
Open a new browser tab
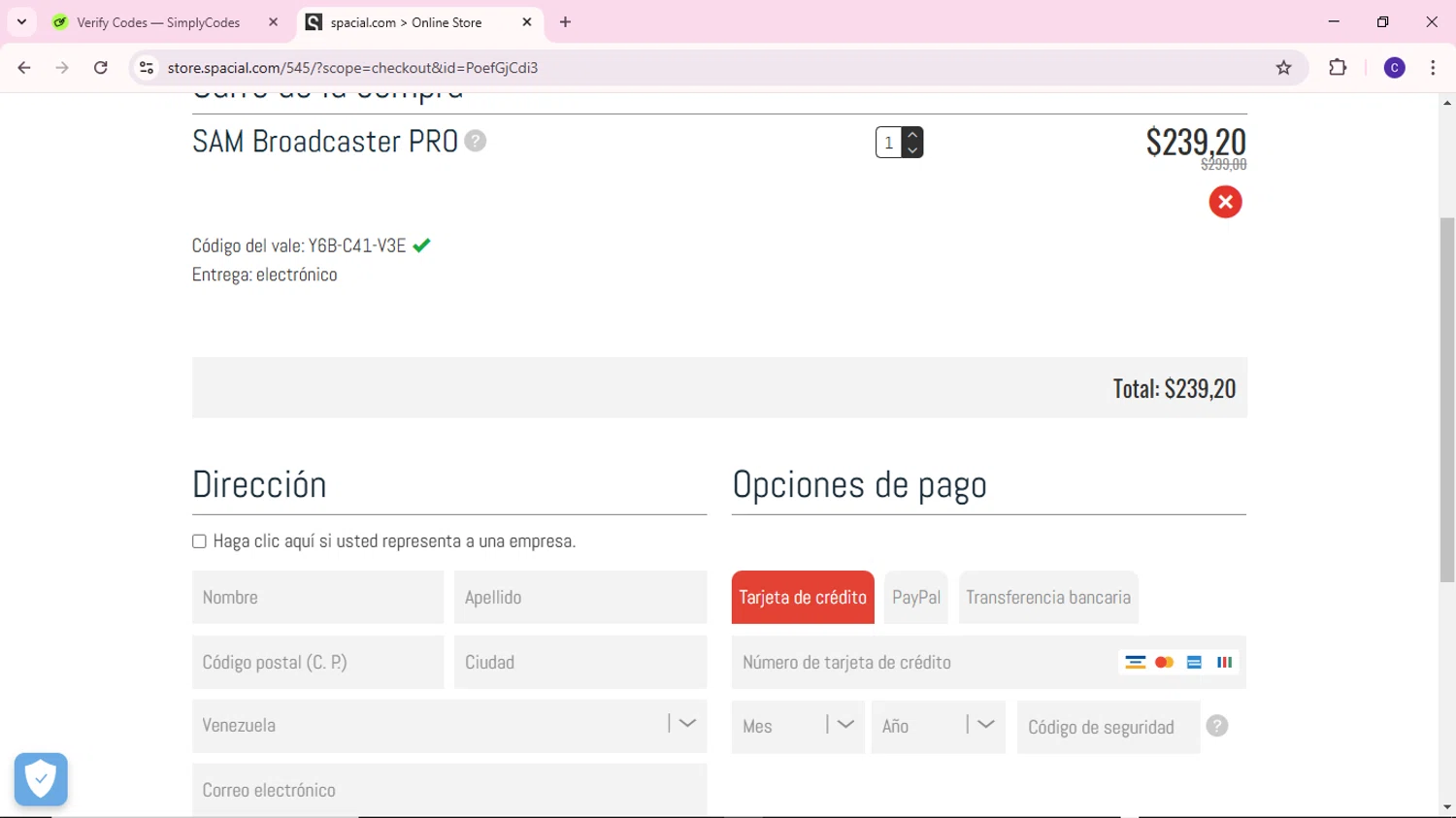[x=565, y=21]
